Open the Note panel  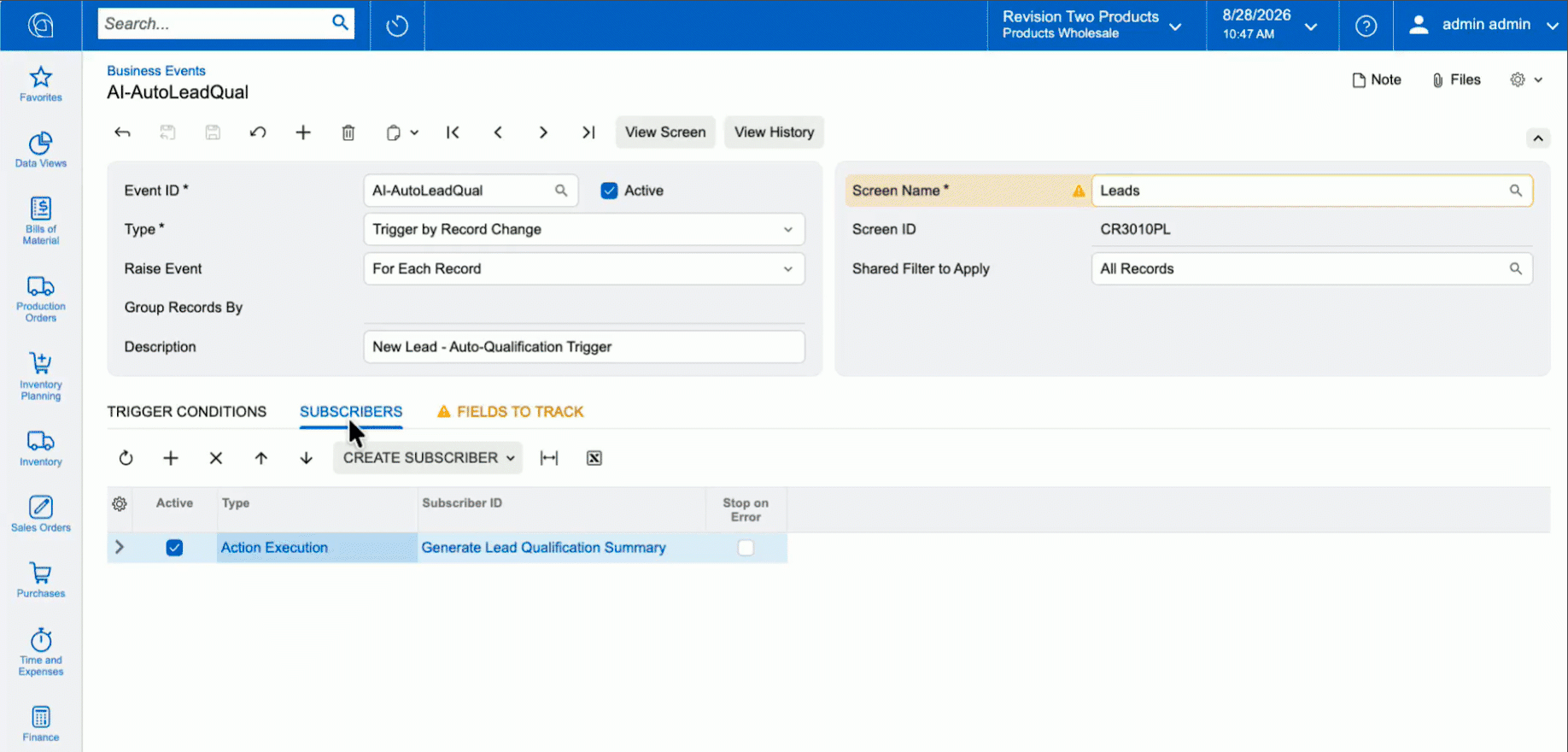tap(1377, 79)
